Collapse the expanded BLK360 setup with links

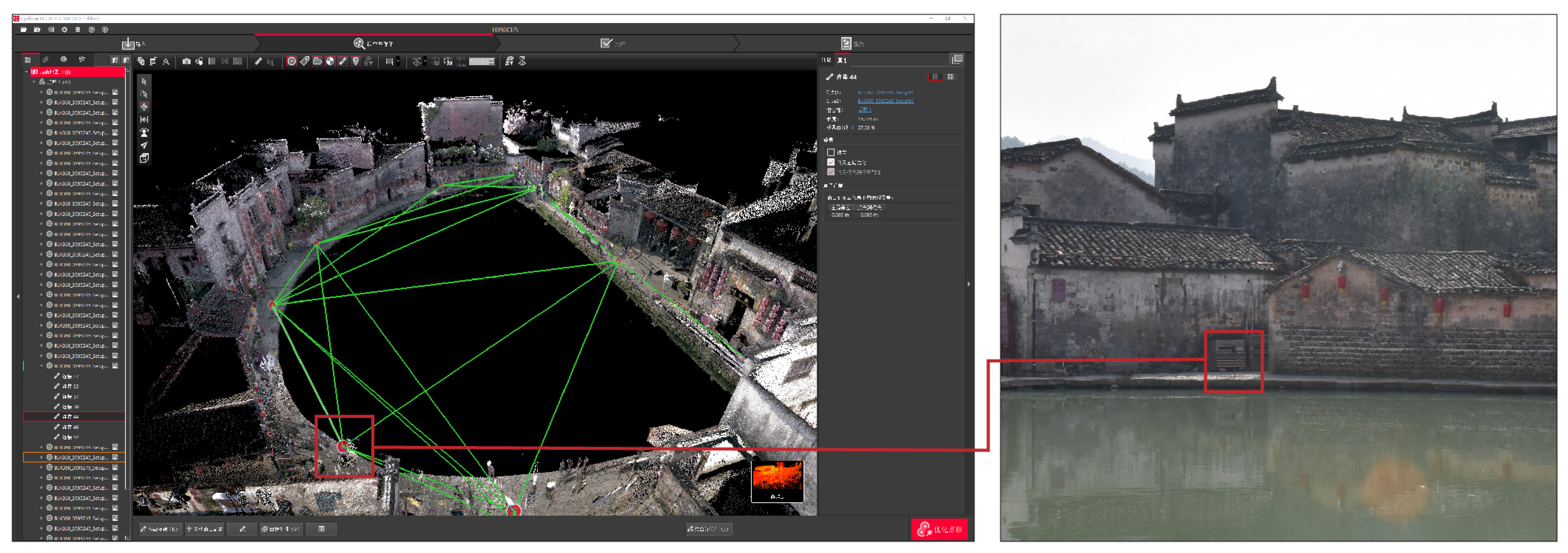tap(41, 366)
